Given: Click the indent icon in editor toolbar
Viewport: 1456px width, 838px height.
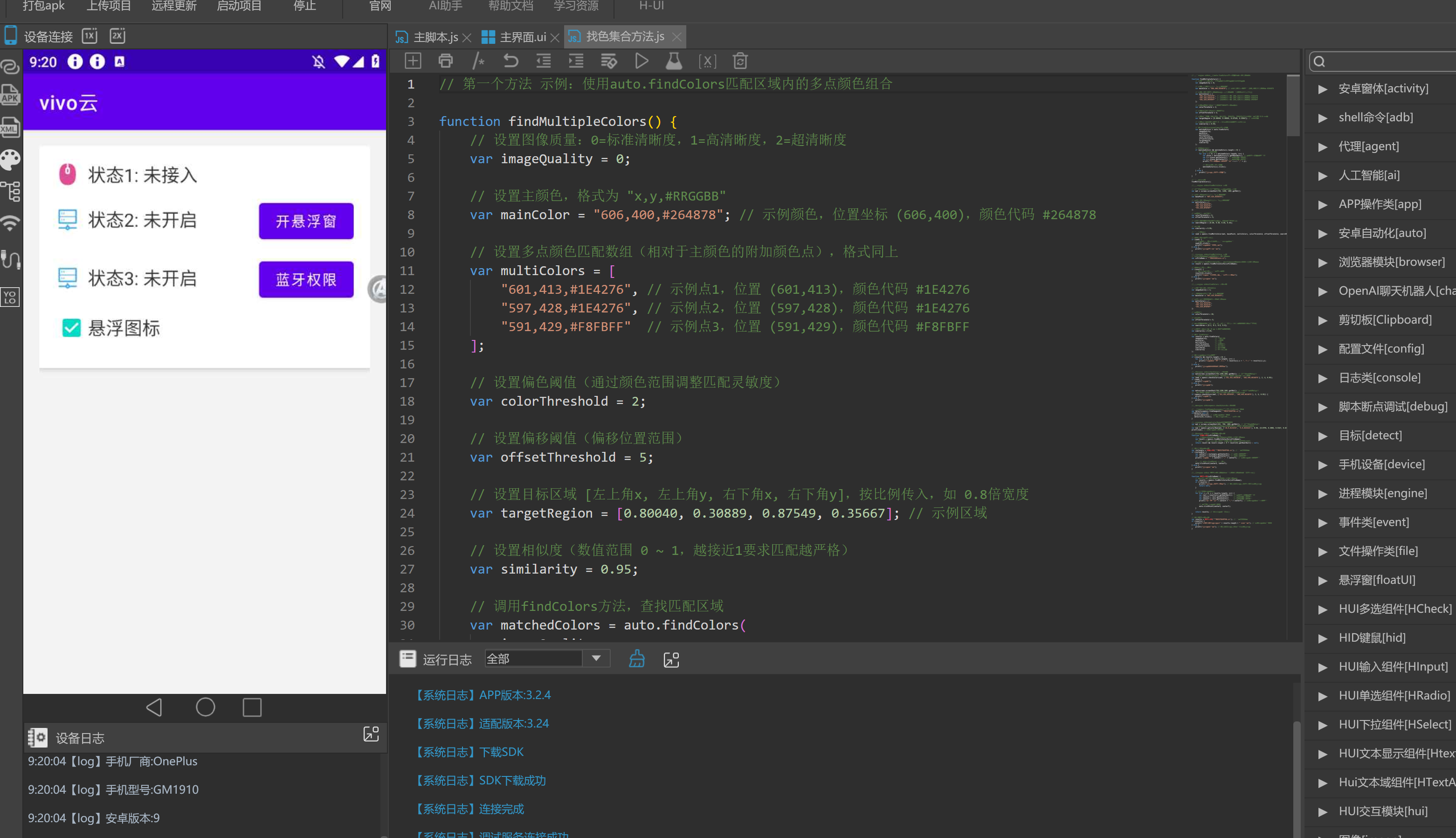Looking at the screenshot, I should 576,61.
